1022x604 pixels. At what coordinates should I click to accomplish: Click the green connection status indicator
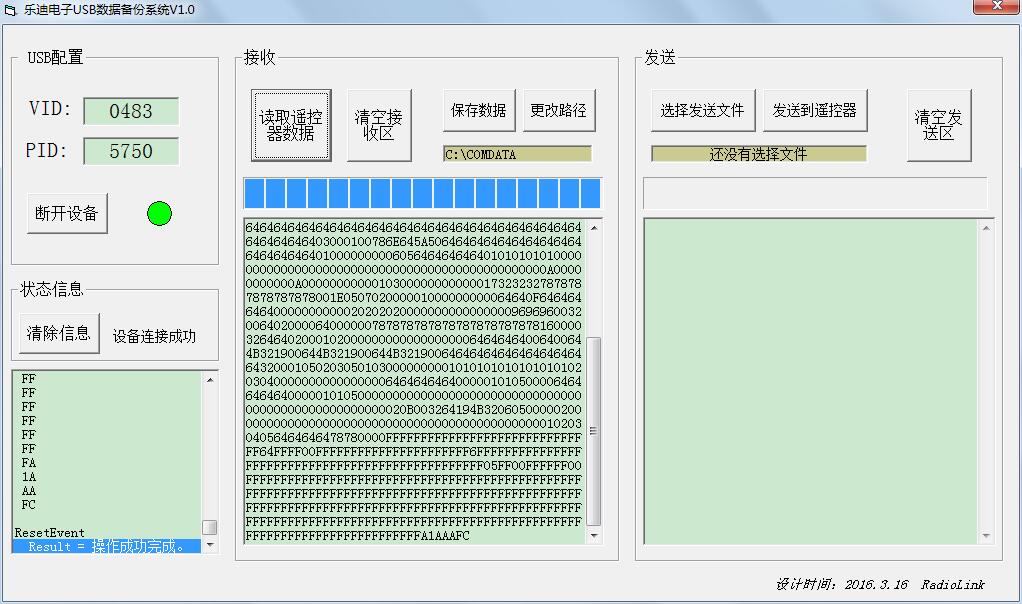click(x=160, y=213)
